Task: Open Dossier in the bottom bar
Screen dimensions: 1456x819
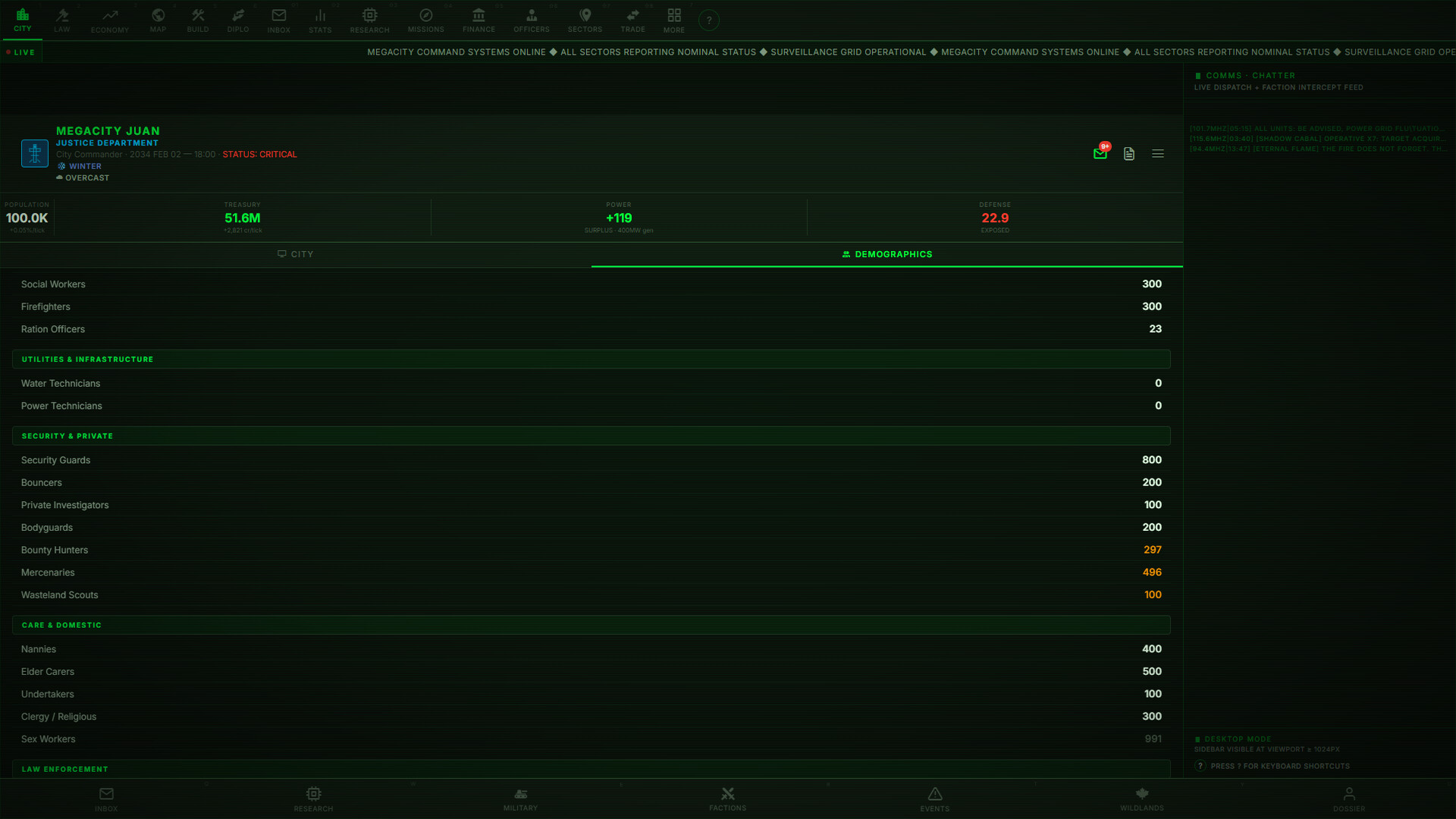Action: pyautogui.click(x=1349, y=799)
